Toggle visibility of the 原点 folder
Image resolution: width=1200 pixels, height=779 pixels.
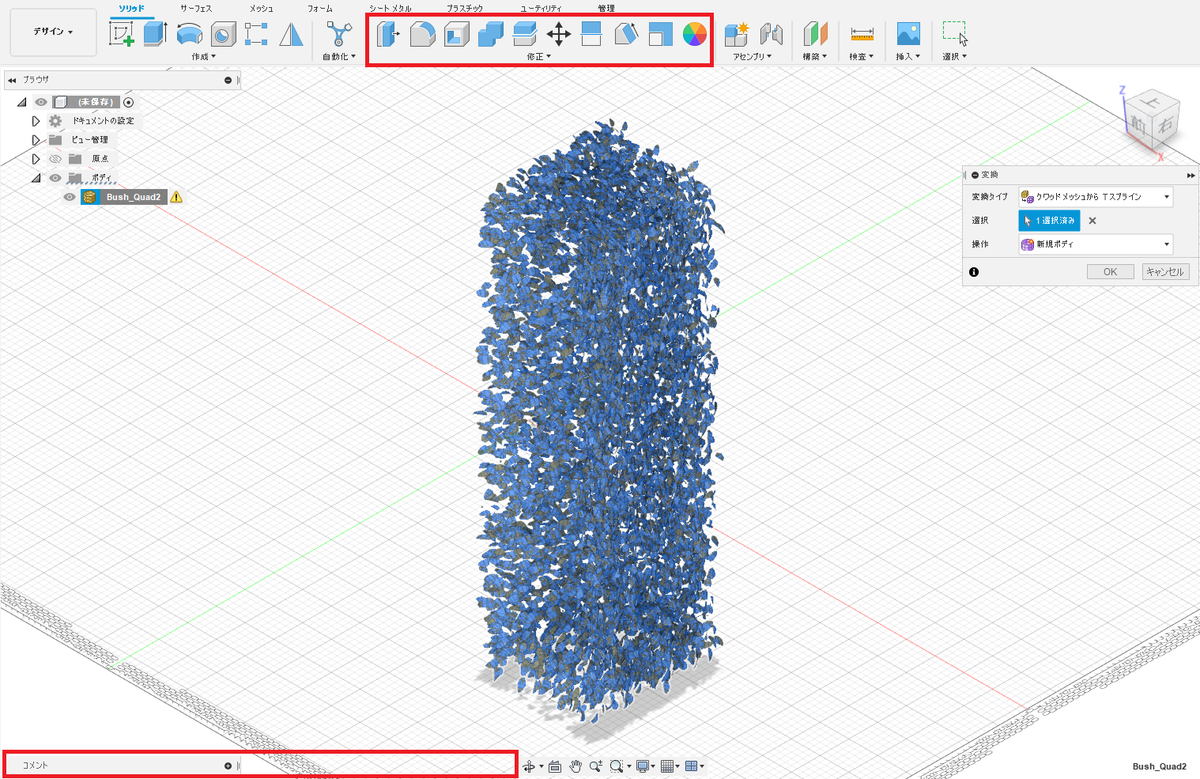[x=56, y=158]
